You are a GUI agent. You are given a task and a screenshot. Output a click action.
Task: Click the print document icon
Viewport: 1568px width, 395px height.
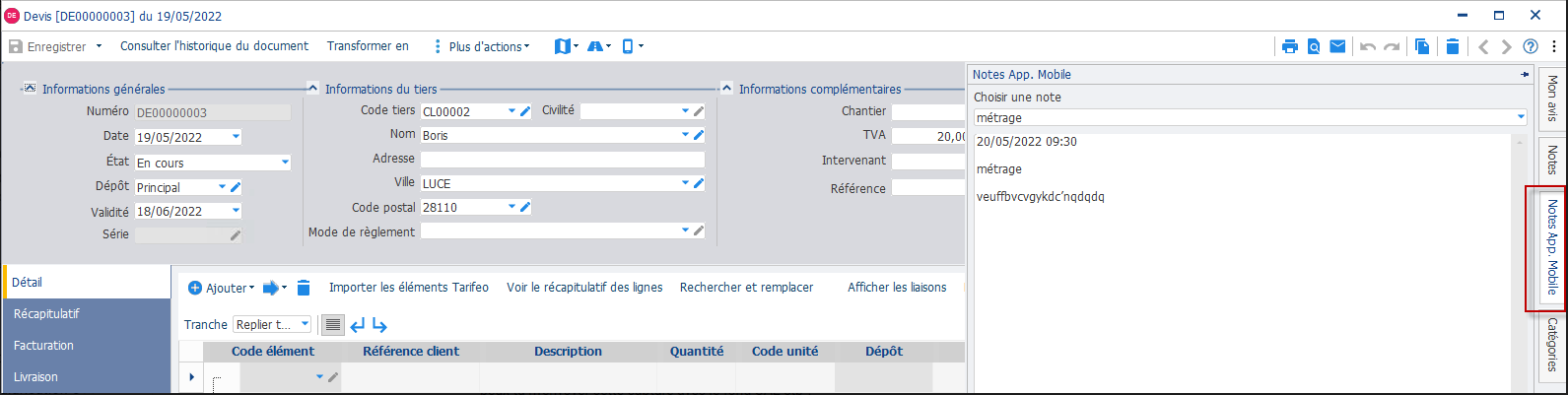(1290, 46)
